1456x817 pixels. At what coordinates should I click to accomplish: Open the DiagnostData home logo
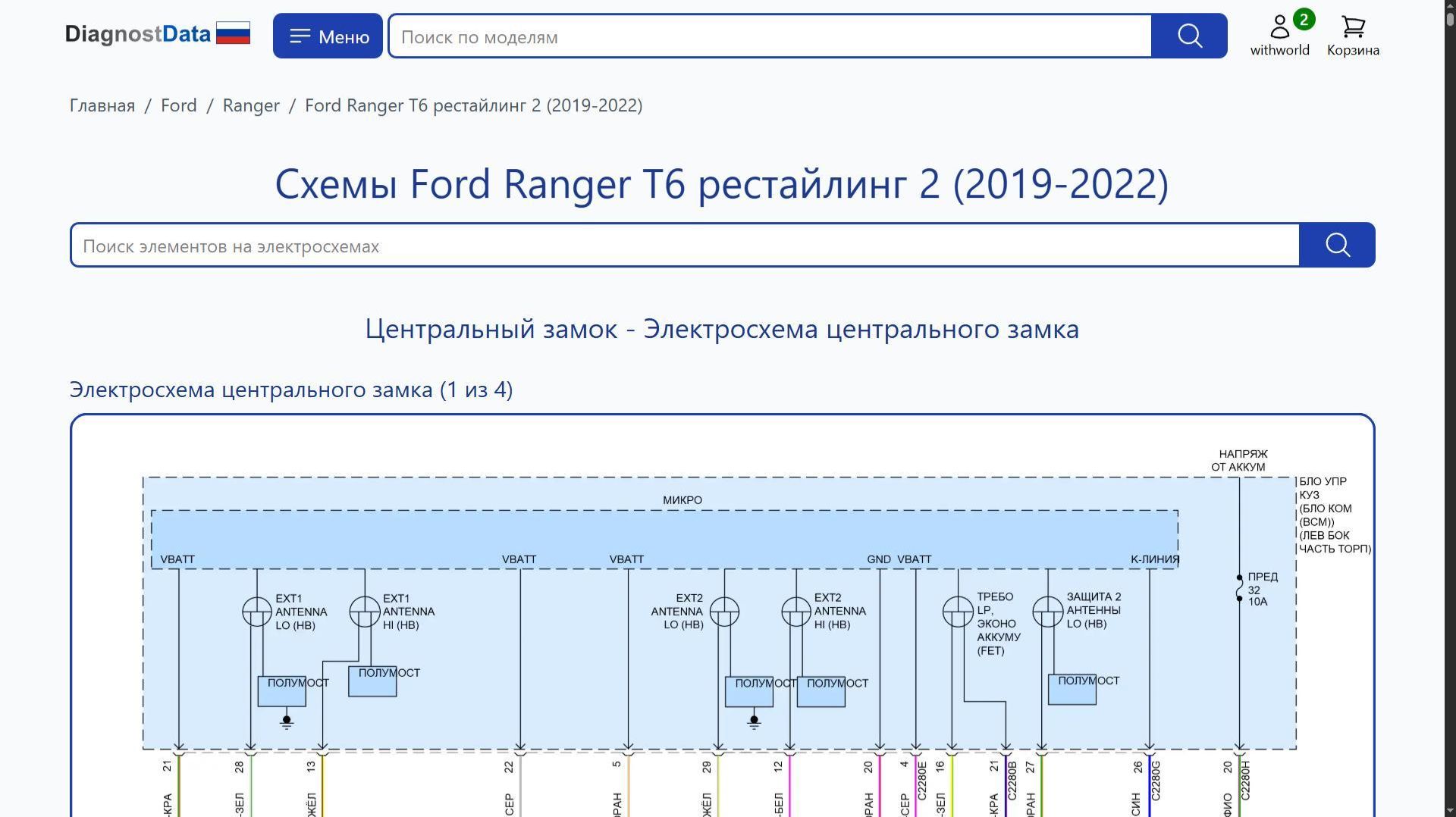pos(137,34)
